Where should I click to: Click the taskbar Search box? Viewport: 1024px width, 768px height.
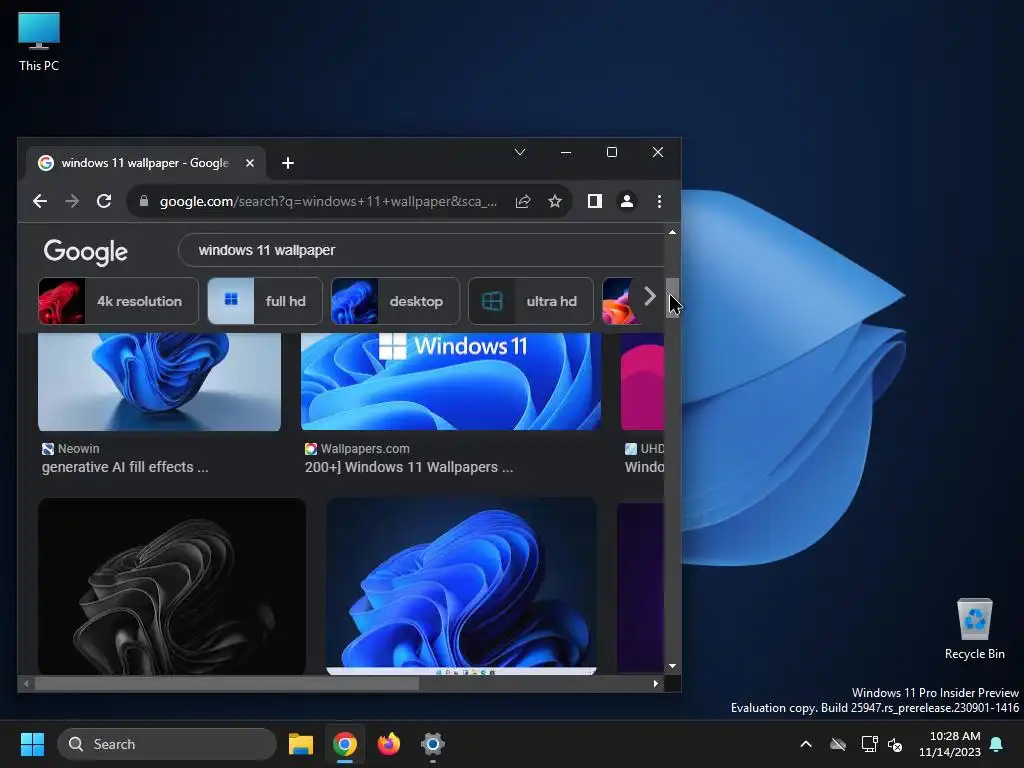click(x=167, y=744)
